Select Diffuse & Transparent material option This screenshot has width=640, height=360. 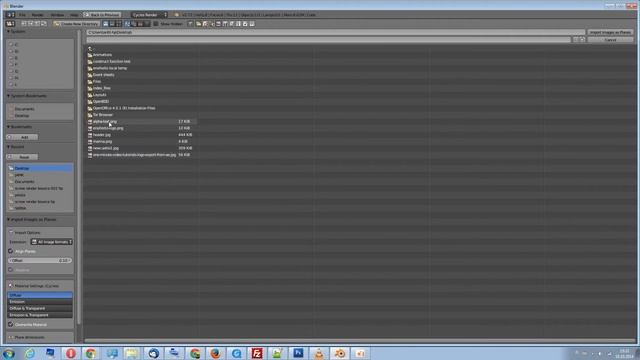click(40, 308)
